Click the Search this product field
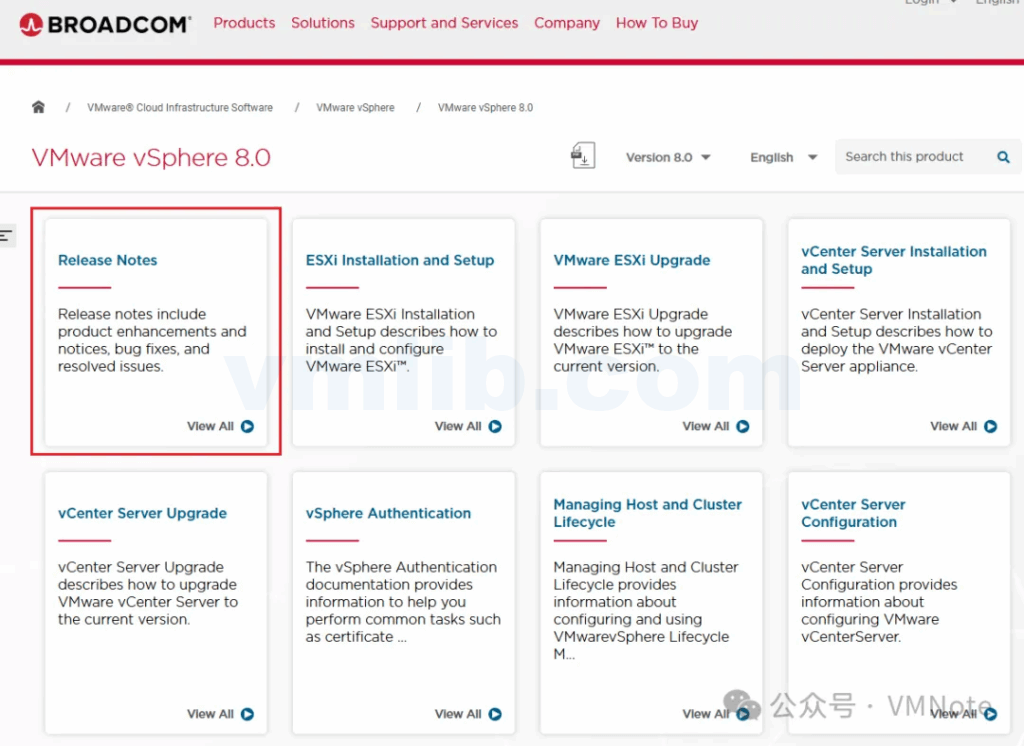The width and height of the screenshot is (1024, 746). point(910,157)
